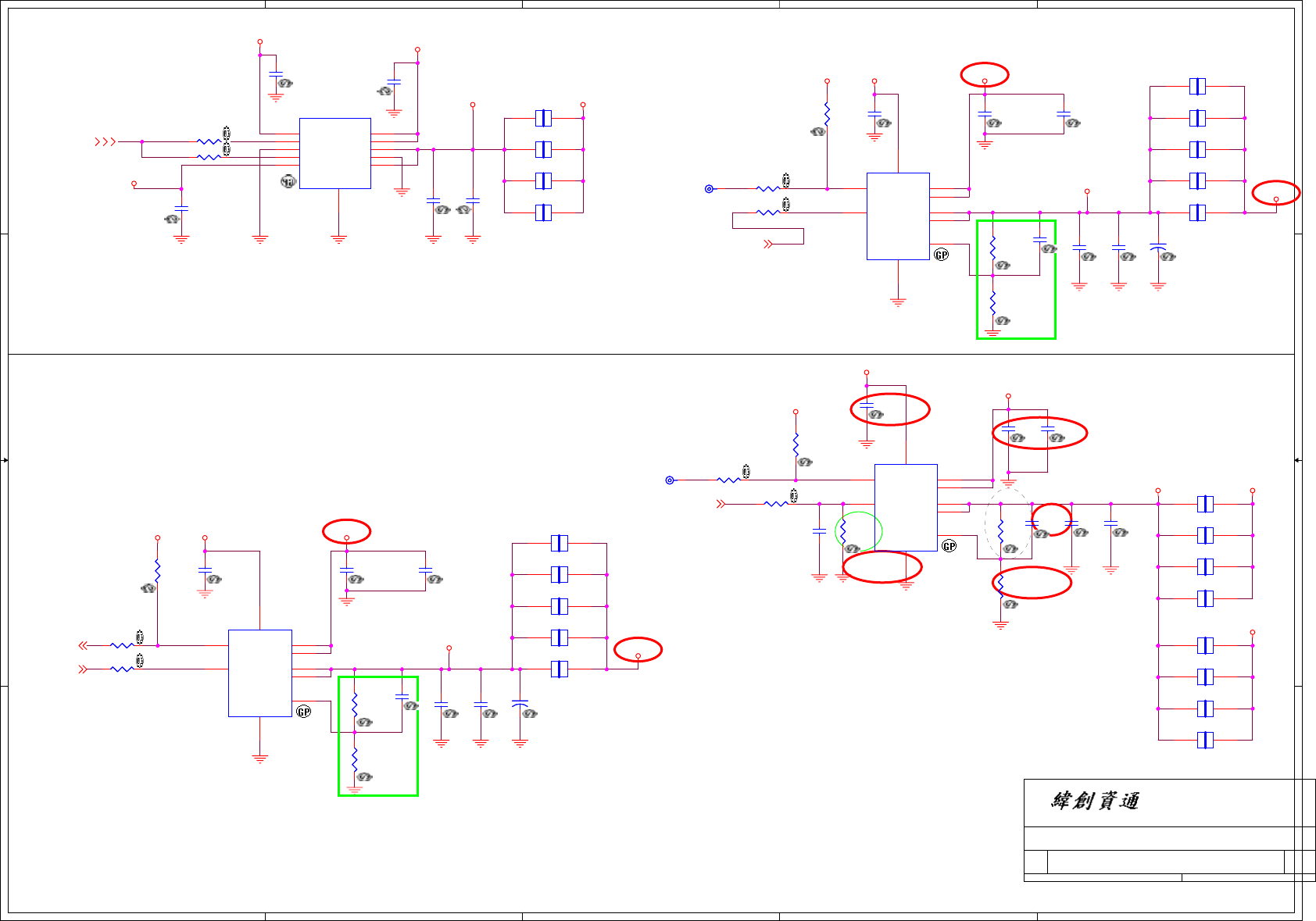1316x921 pixels.
Task: Click the triple-arrow input port of top-left circuit
Action: (105, 141)
